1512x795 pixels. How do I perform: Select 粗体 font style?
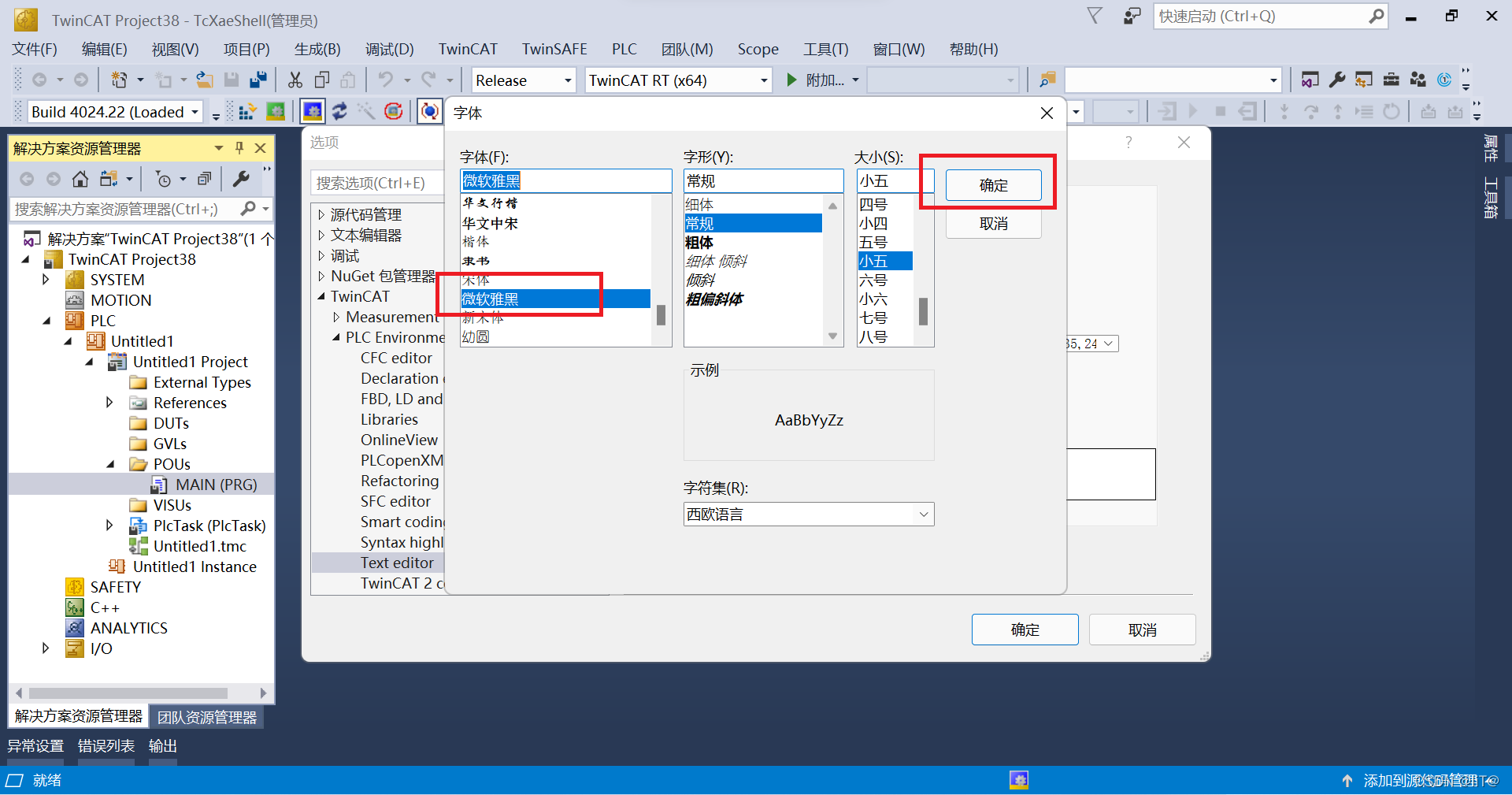coord(699,243)
